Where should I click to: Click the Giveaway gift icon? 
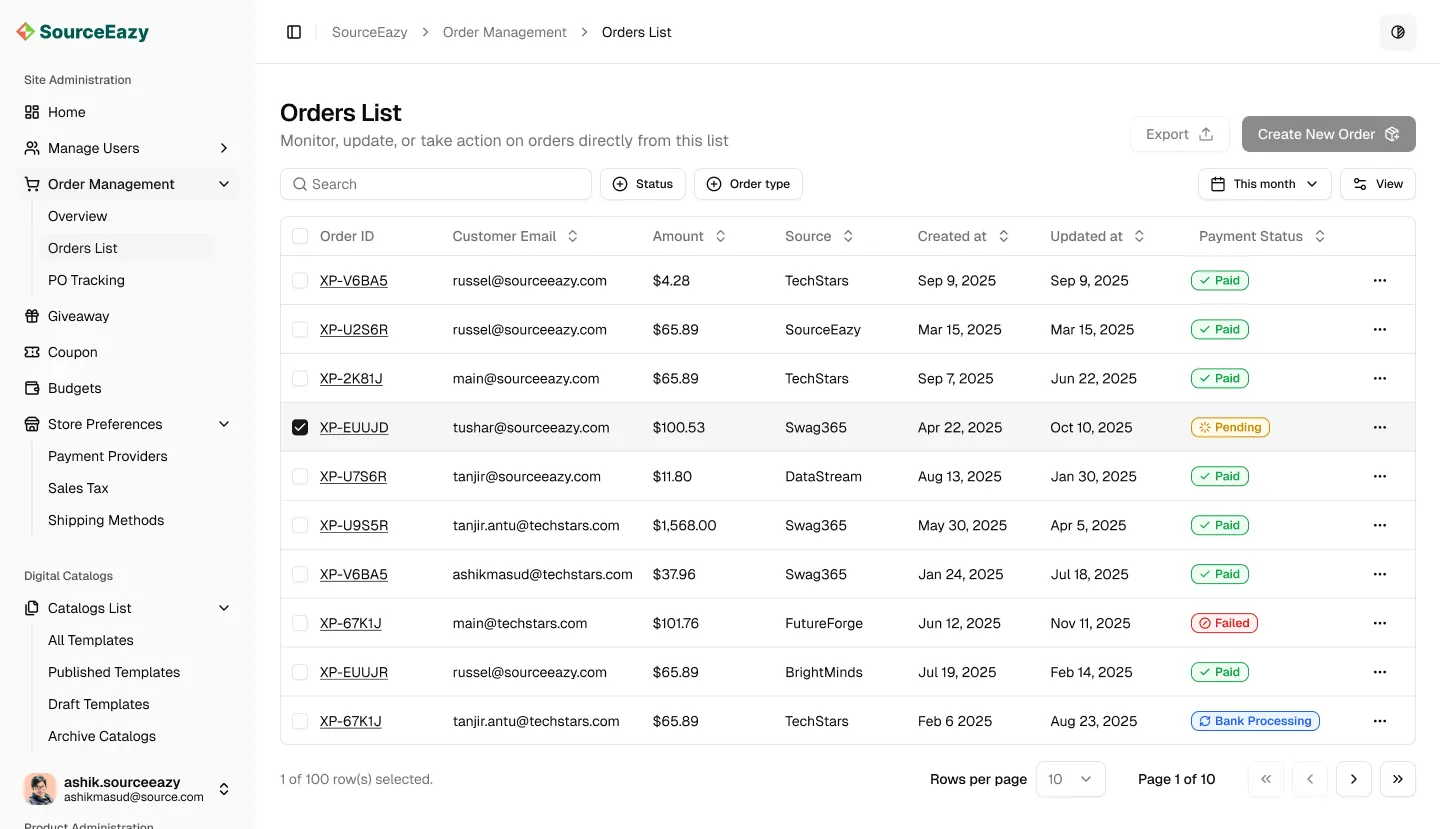pos(32,316)
